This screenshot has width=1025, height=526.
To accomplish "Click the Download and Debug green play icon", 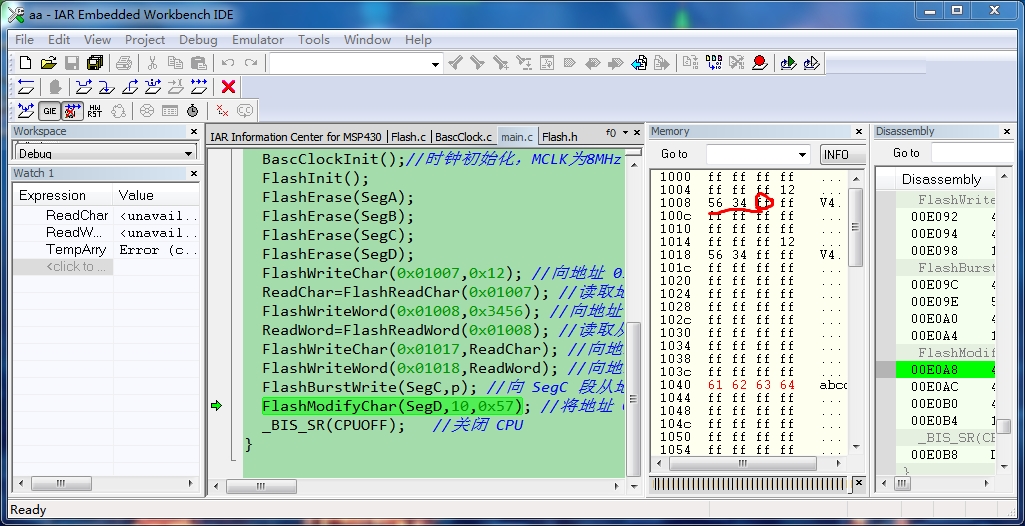I will click(x=788, y=63).
